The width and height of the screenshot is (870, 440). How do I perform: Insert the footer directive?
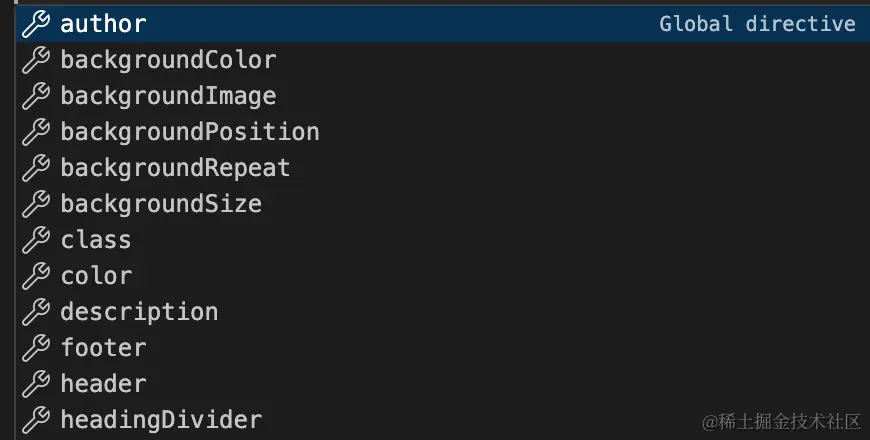click(103, 348)
